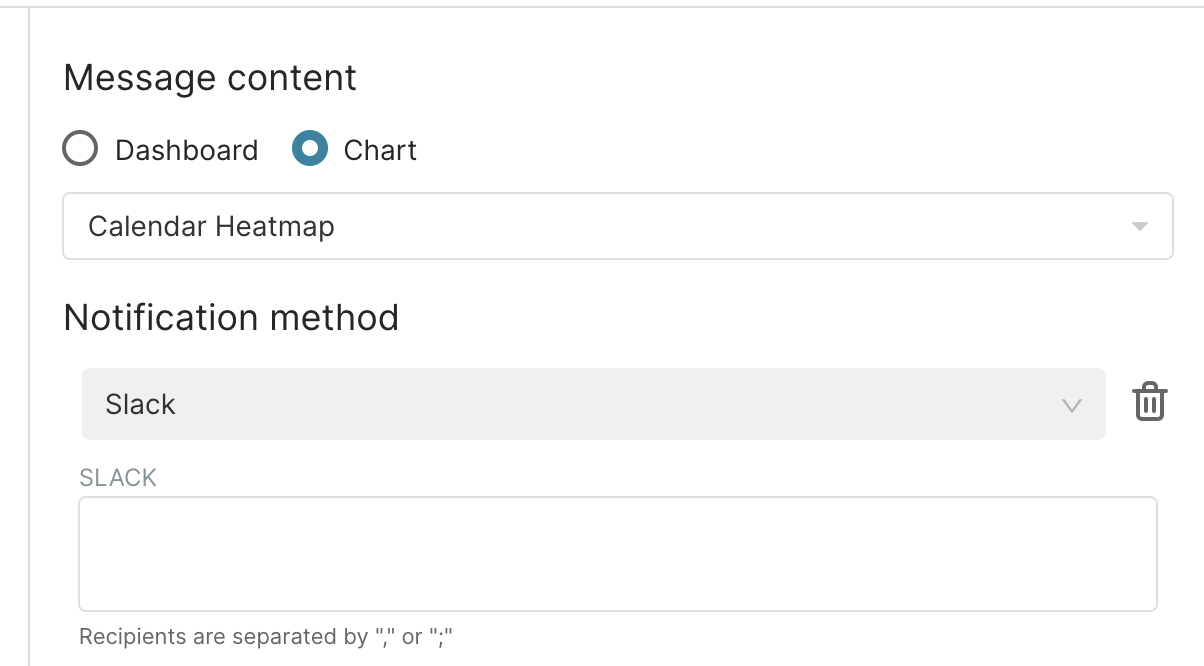
Task: Click the "Chart" option label
Action: [380, 150]
